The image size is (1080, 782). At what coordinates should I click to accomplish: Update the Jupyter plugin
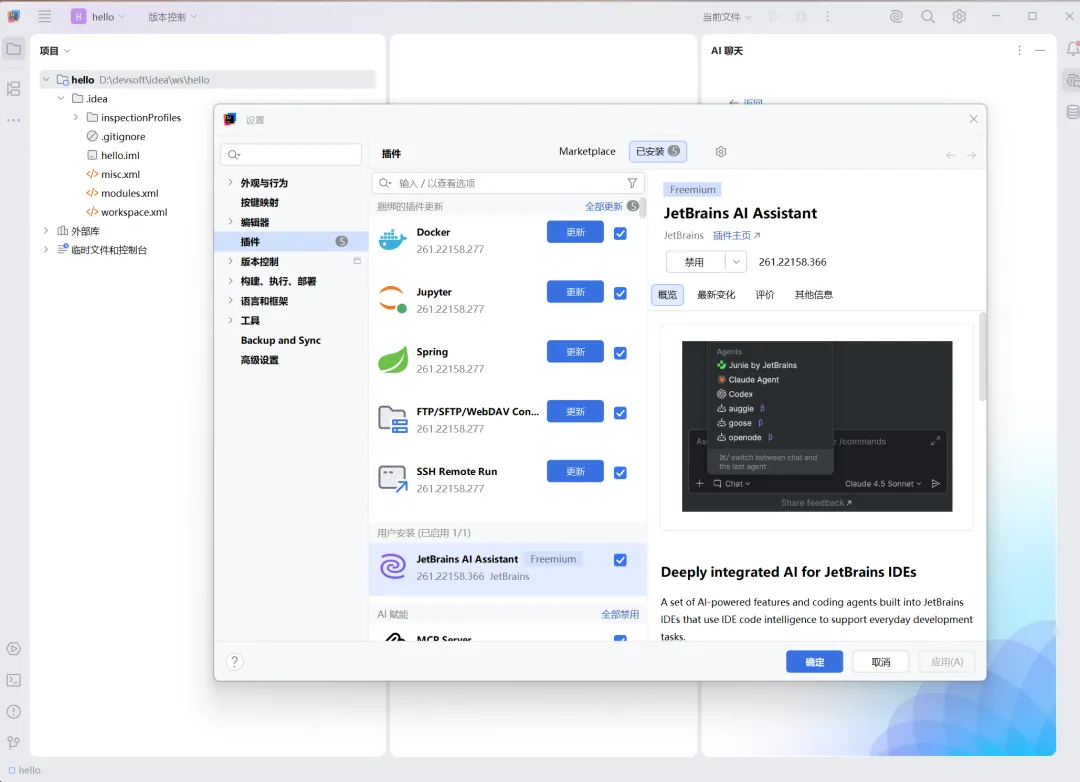575,292
